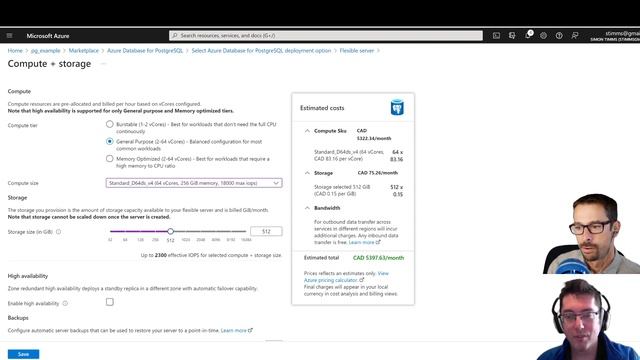Click the Compute Sku label
This screenshot has height=360, width=640.
[x=330, y=131]
